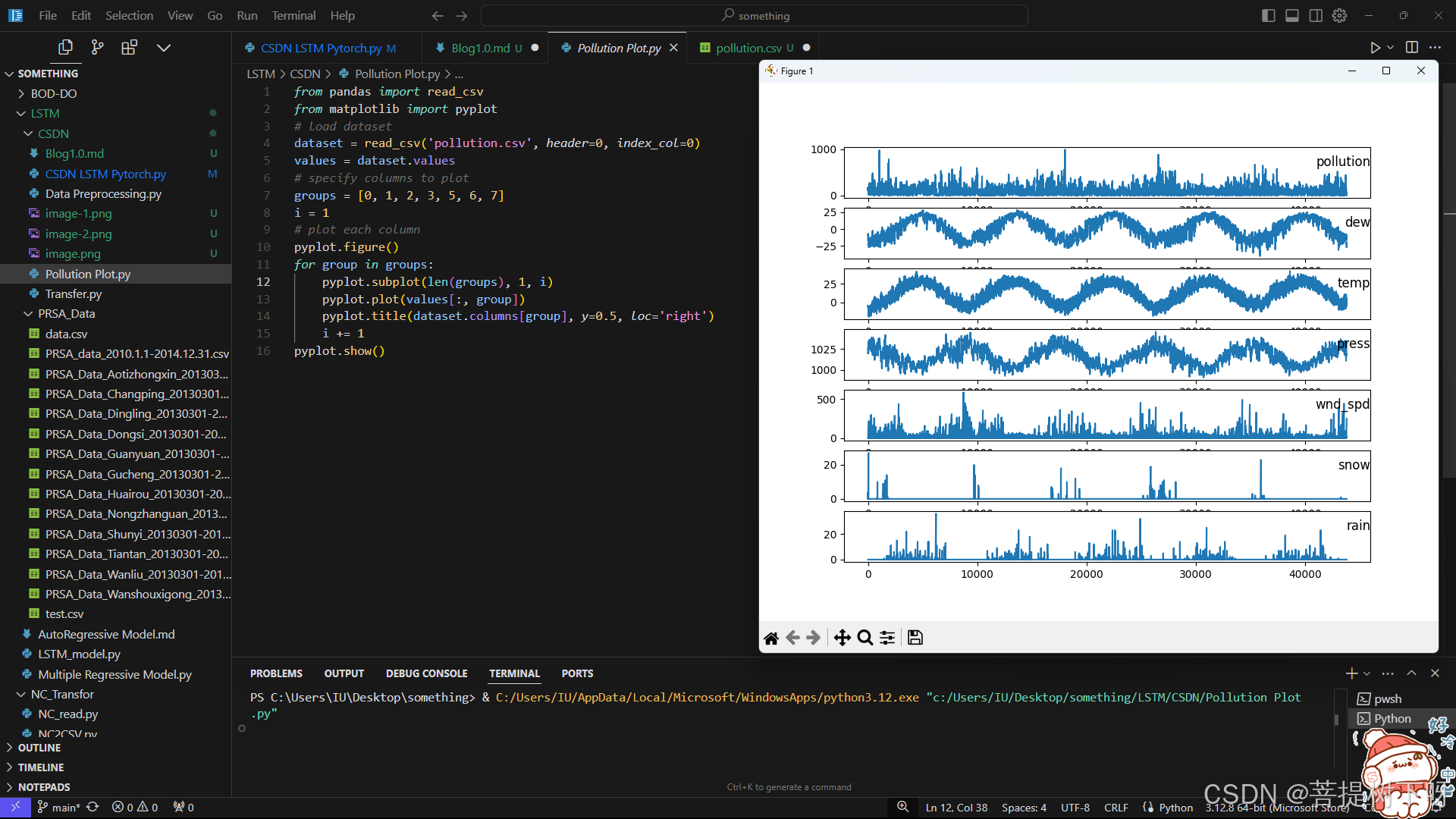Toggle Secondary Side Bar layout icon
This screenshot has height=819, width=1456.
point(1316,15)
